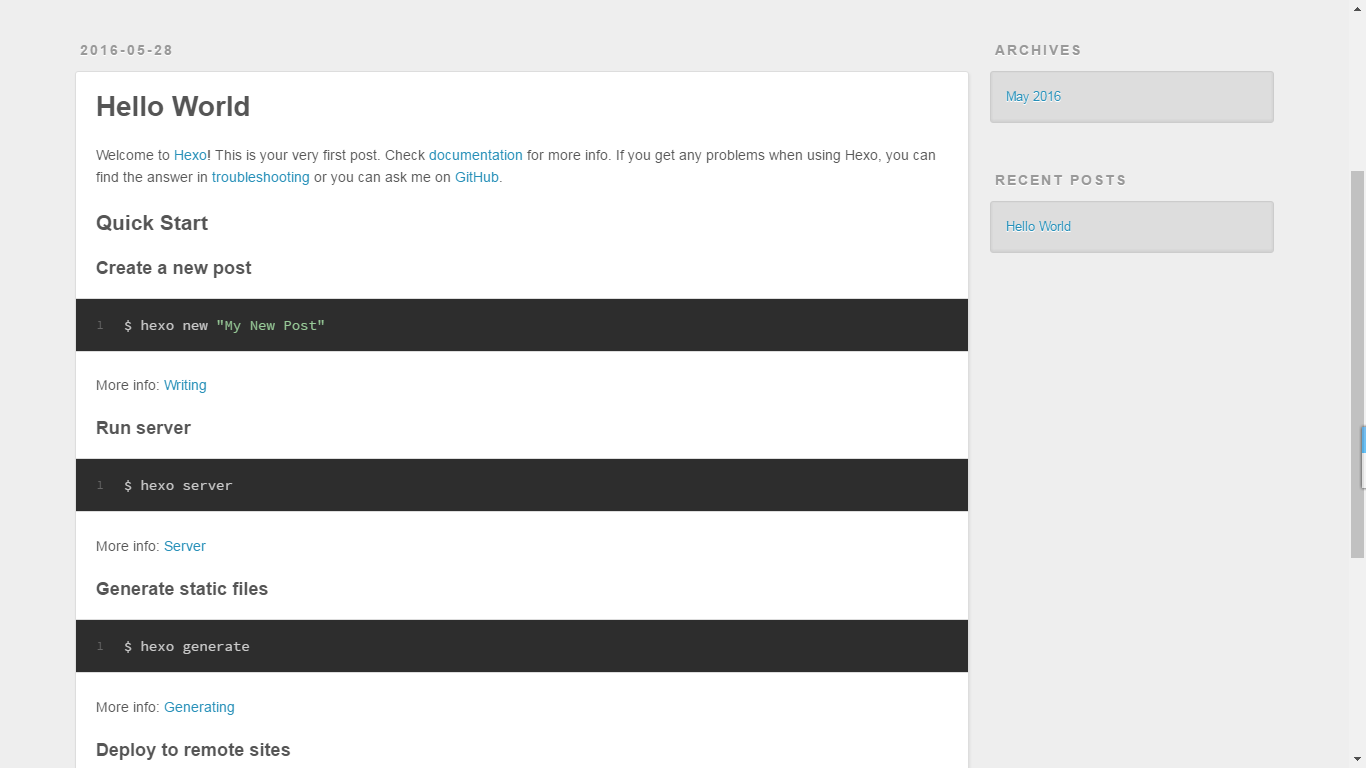Click the Create a new post heading
This screenshot has width=1366, height=768.
coord(173,268)
